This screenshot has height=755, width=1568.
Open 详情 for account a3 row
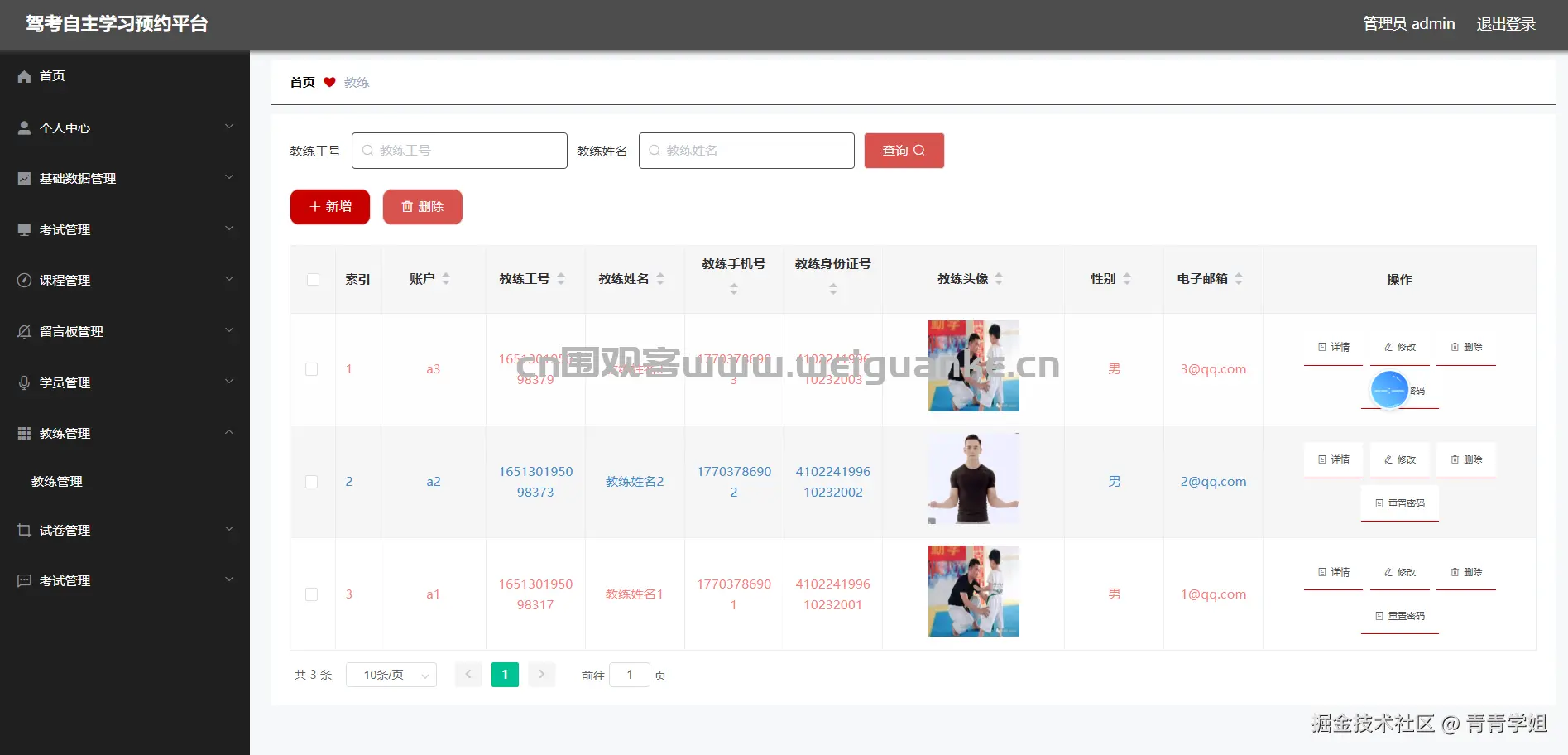(x=1333, y=348)
